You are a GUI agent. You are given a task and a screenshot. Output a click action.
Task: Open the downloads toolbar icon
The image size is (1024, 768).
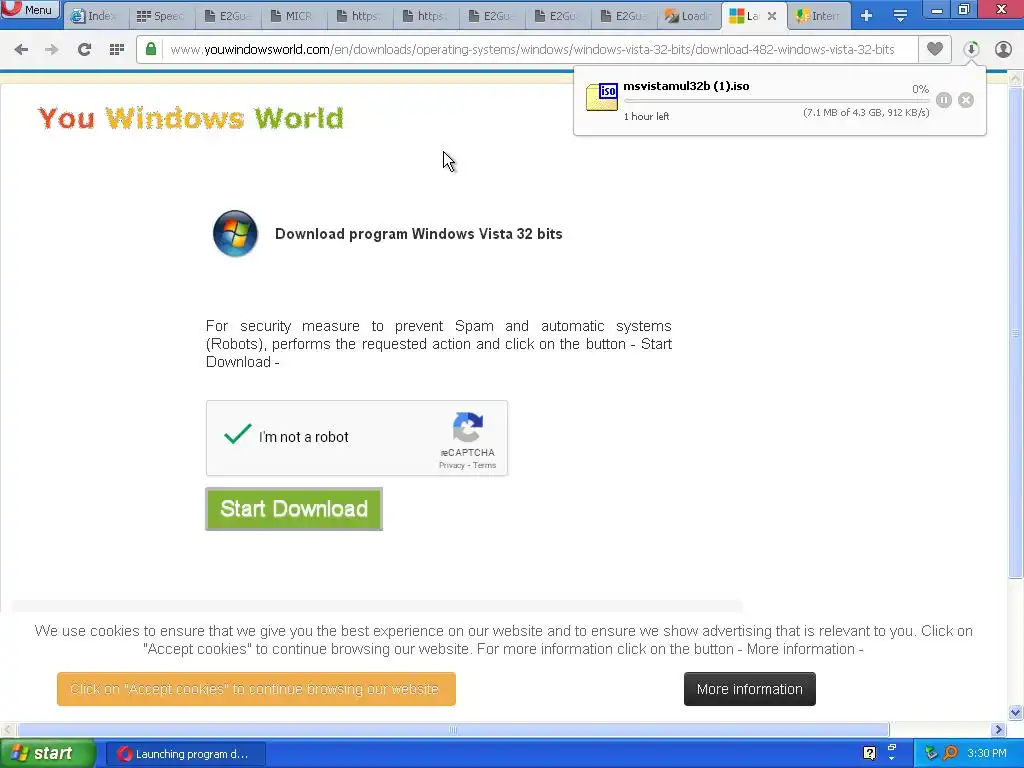tap(971, 50)
